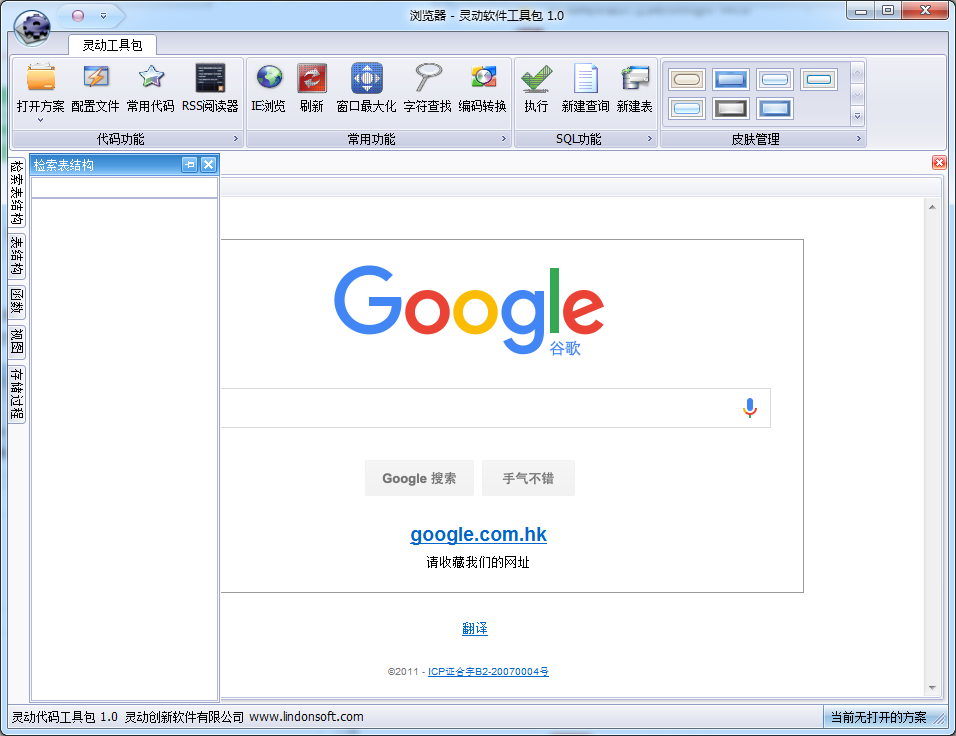The width and height of the screenshot is (956, 736).
Task: Click the 手气不错 button
Action: (528, 478)
